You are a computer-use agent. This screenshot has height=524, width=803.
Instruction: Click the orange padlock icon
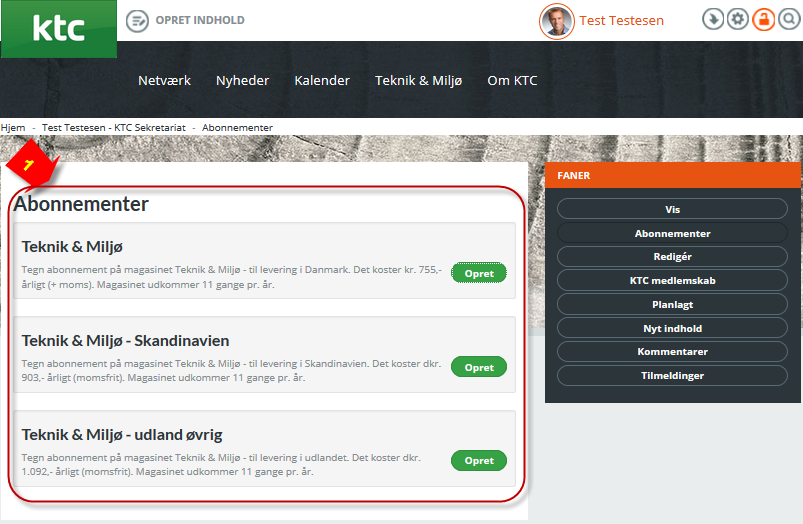point(764,19)
